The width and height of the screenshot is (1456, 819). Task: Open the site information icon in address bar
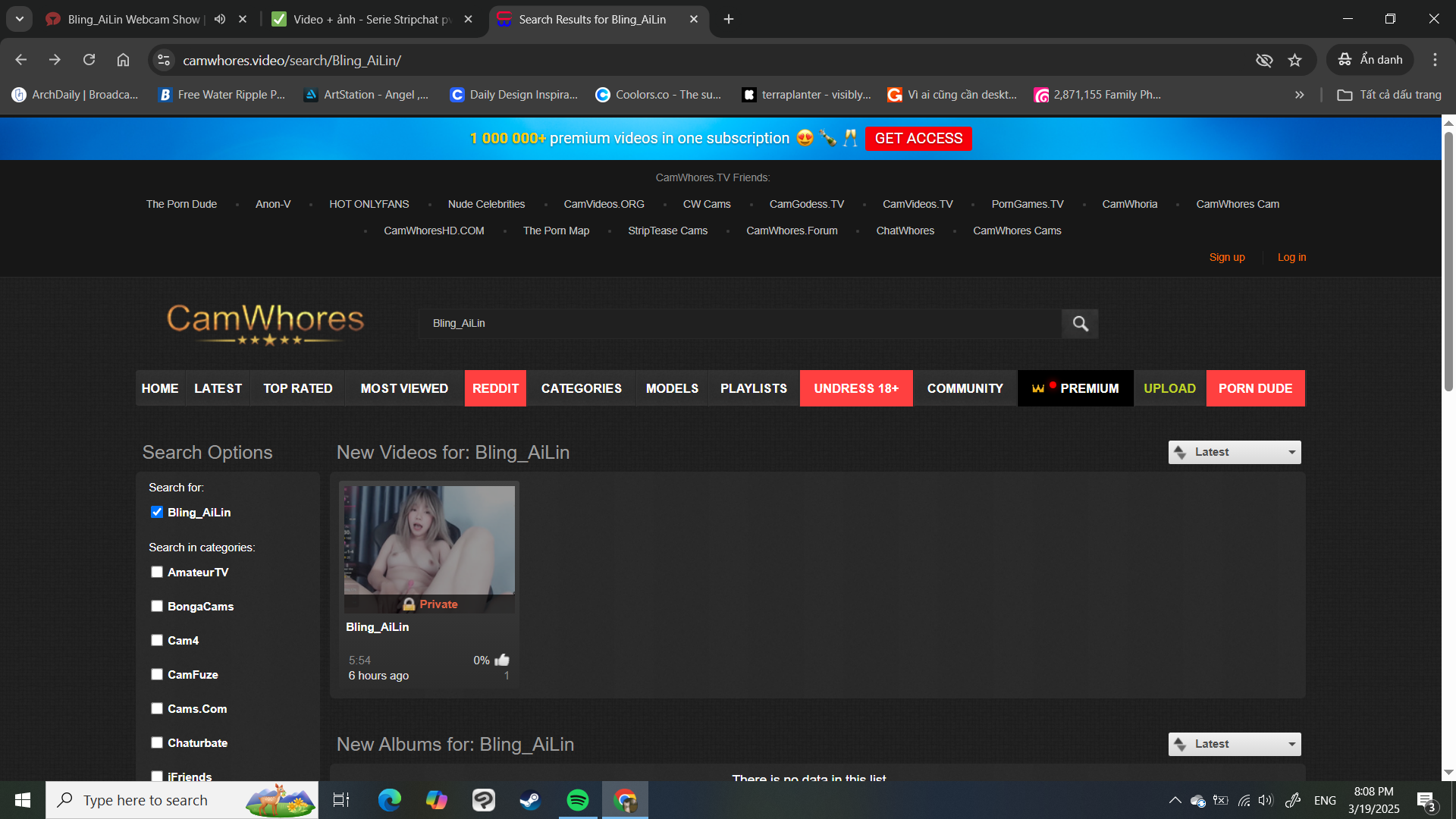(x=164, y=60)
